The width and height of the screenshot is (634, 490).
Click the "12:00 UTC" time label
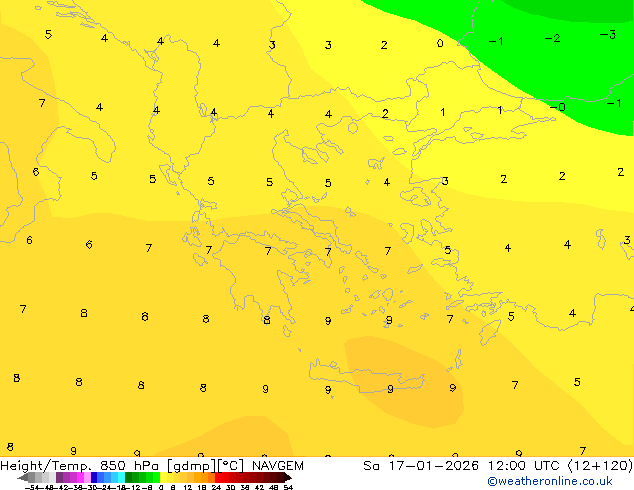point(524,466)
